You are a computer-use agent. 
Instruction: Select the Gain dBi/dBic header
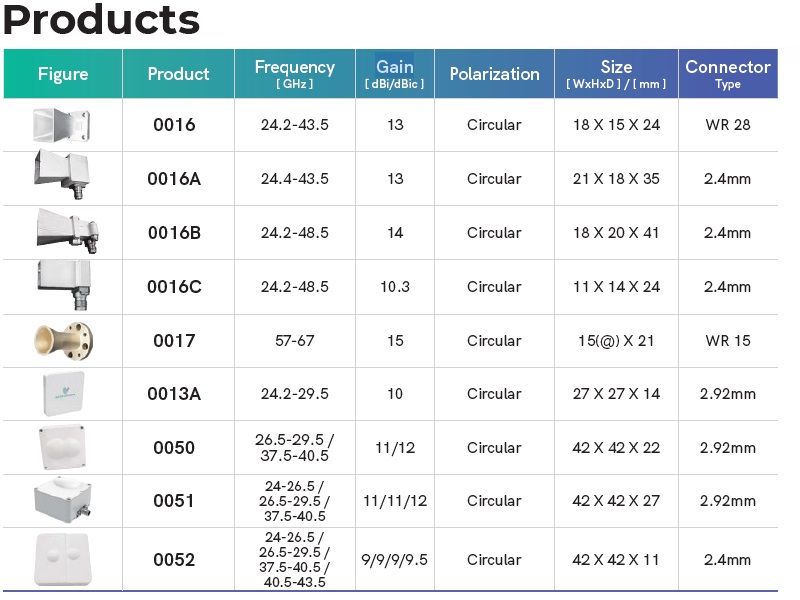pyautogui.click(x=395, y=74)
